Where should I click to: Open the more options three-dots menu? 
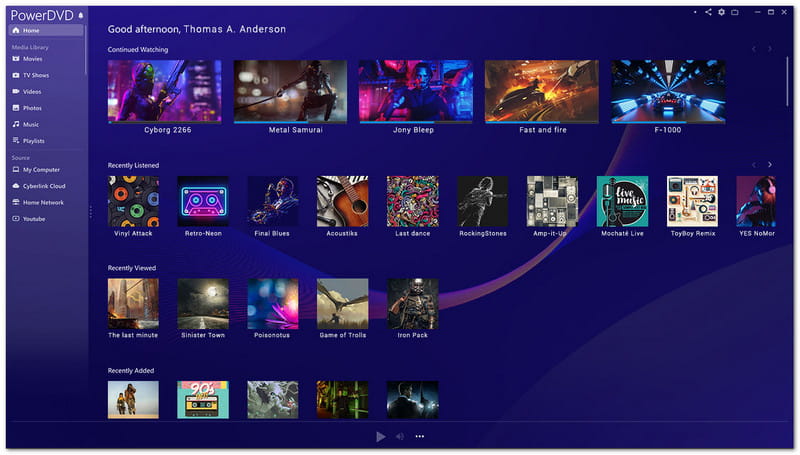[x=420, y=436]
